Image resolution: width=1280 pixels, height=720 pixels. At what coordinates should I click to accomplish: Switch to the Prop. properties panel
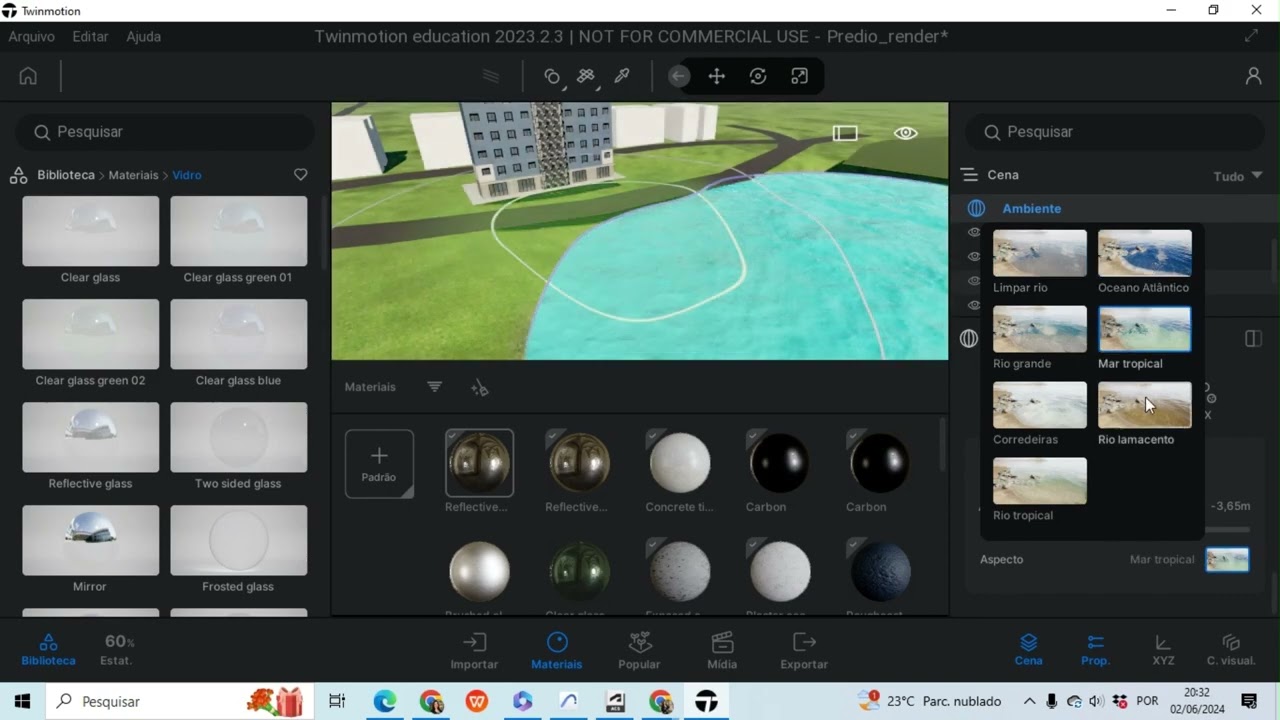(x=1096, y=651)
